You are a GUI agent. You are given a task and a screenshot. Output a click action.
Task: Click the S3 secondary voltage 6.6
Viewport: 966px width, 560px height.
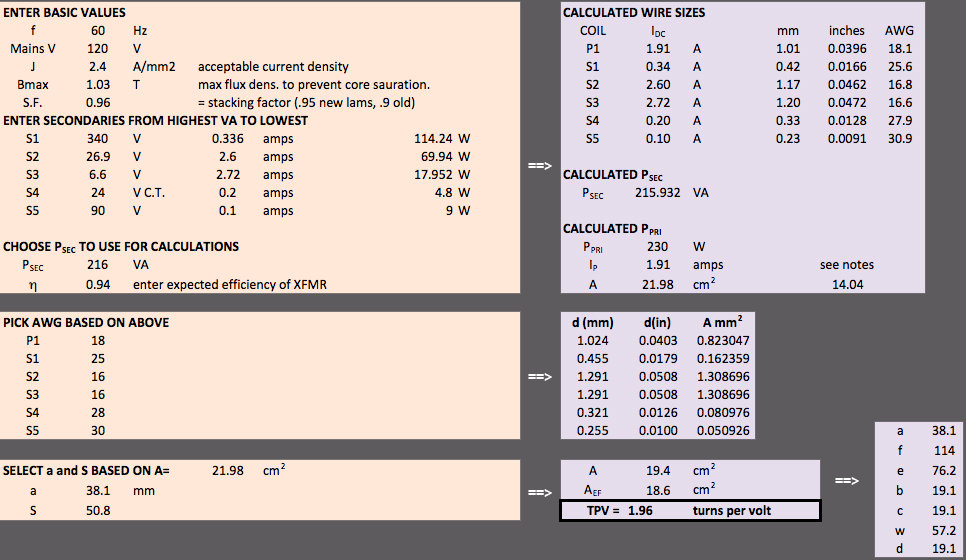point(98,175)
